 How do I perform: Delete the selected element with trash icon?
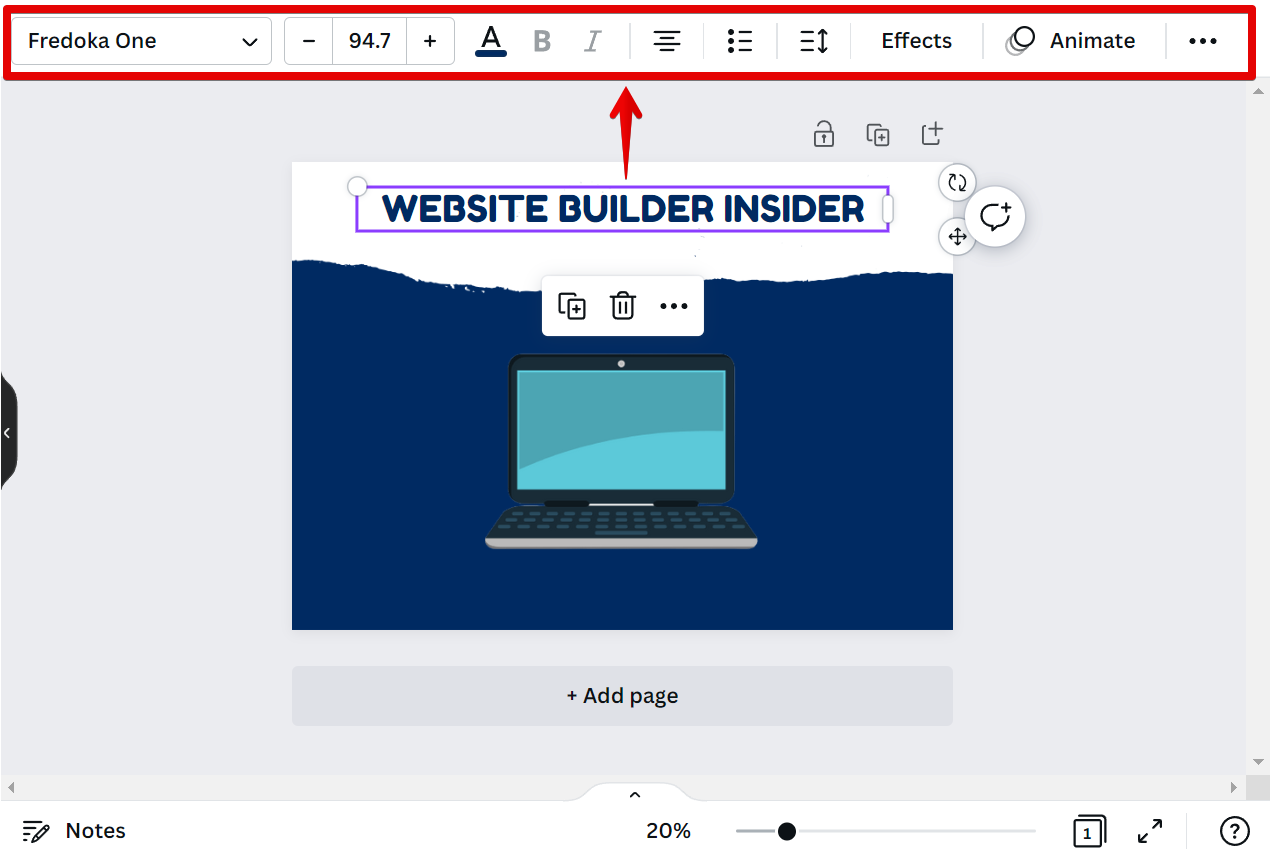click(x=623, y=306)
